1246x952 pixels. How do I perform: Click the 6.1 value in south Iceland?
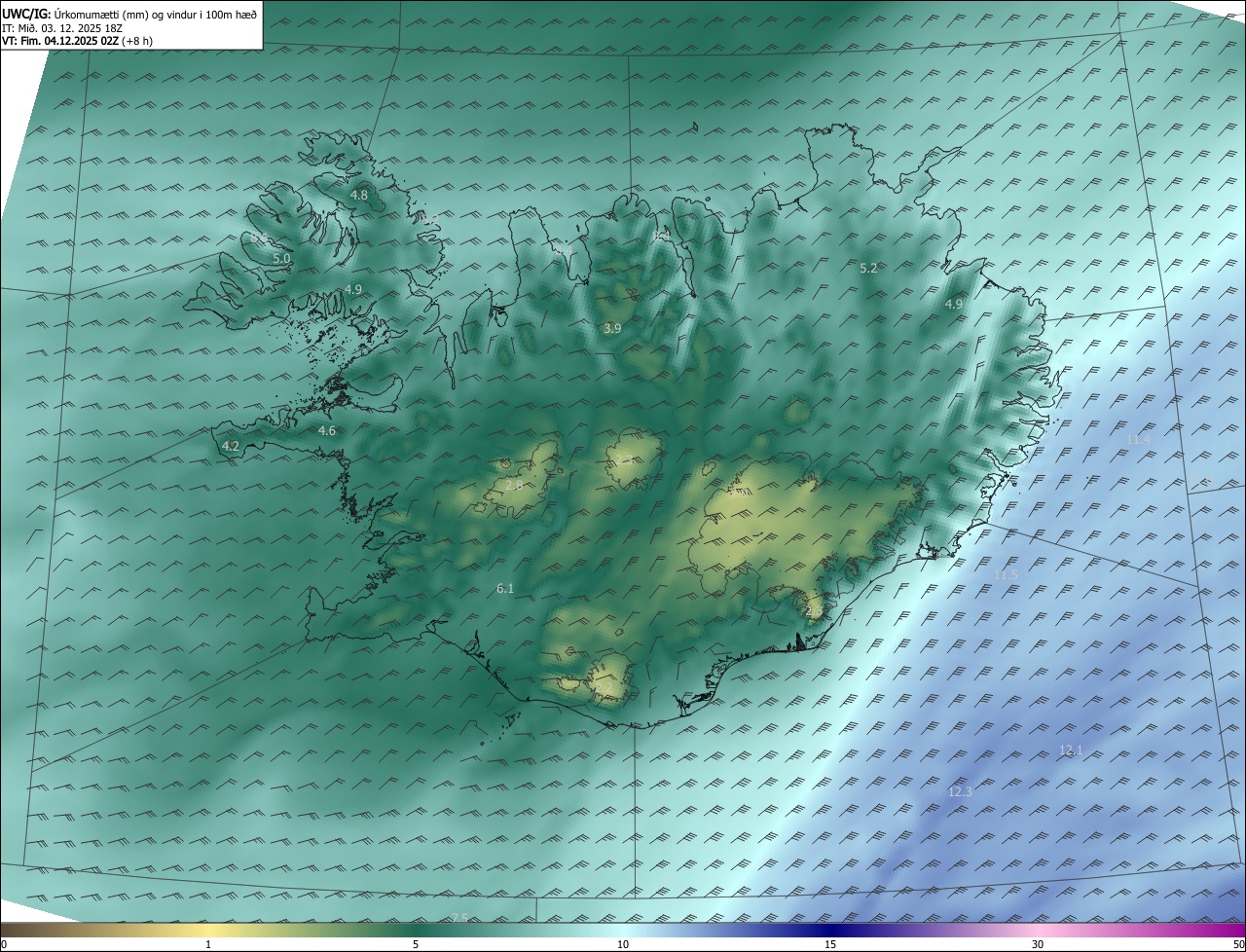[505, 589]
